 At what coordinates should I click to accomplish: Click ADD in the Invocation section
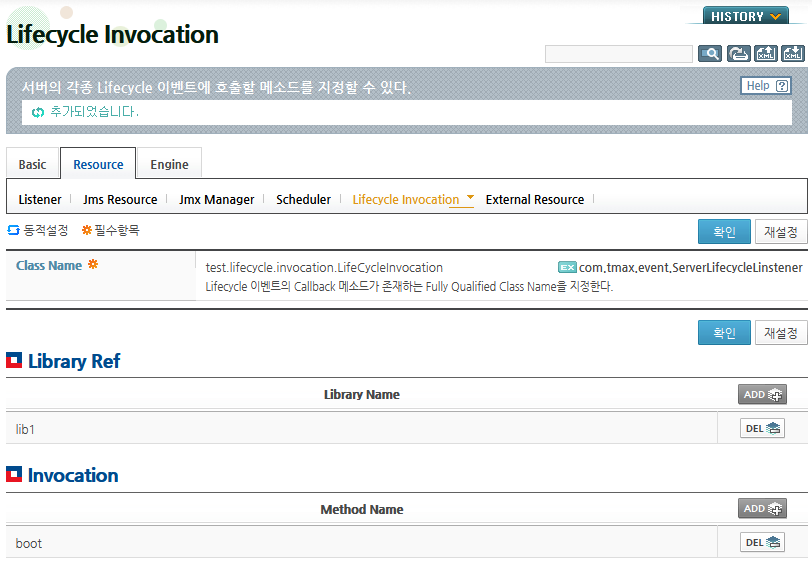[762, 509]
